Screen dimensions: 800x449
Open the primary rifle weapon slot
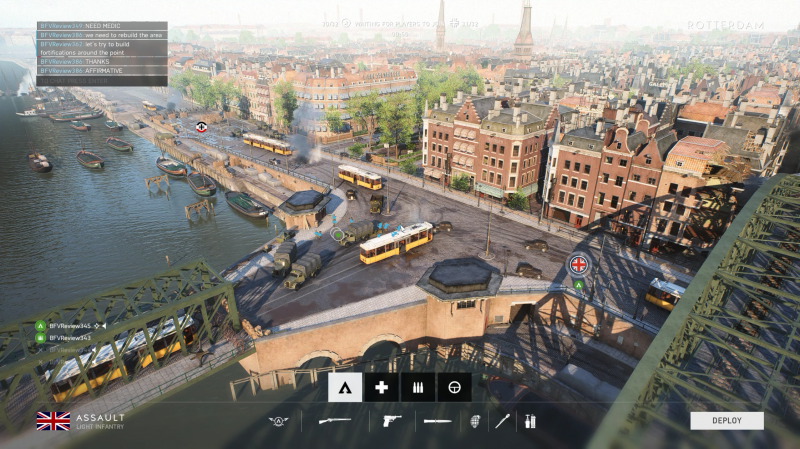pyautogui.click(x=335, y=421)
